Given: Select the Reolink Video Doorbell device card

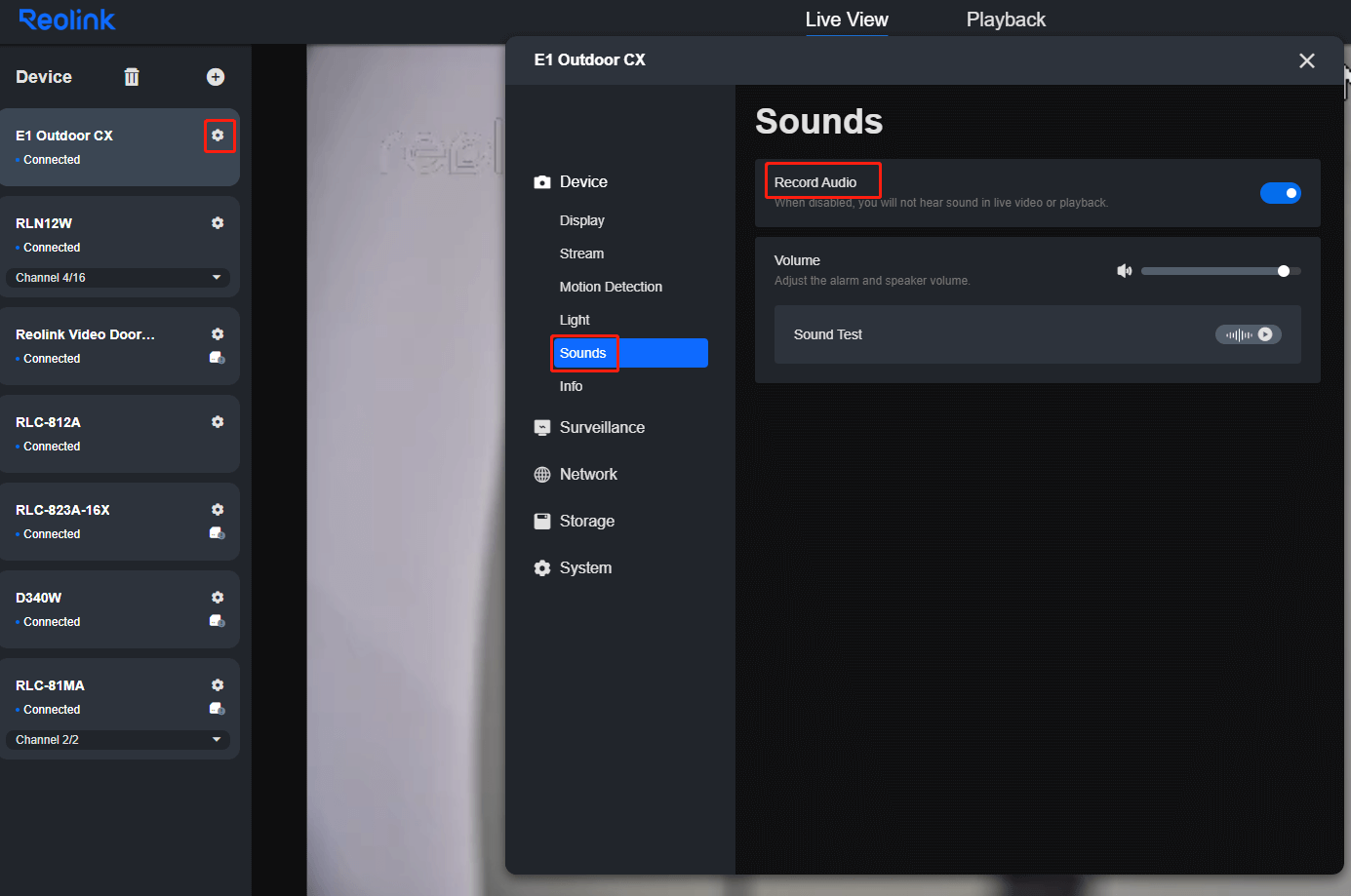Looking at the screenshot, I should coord(120,346).
